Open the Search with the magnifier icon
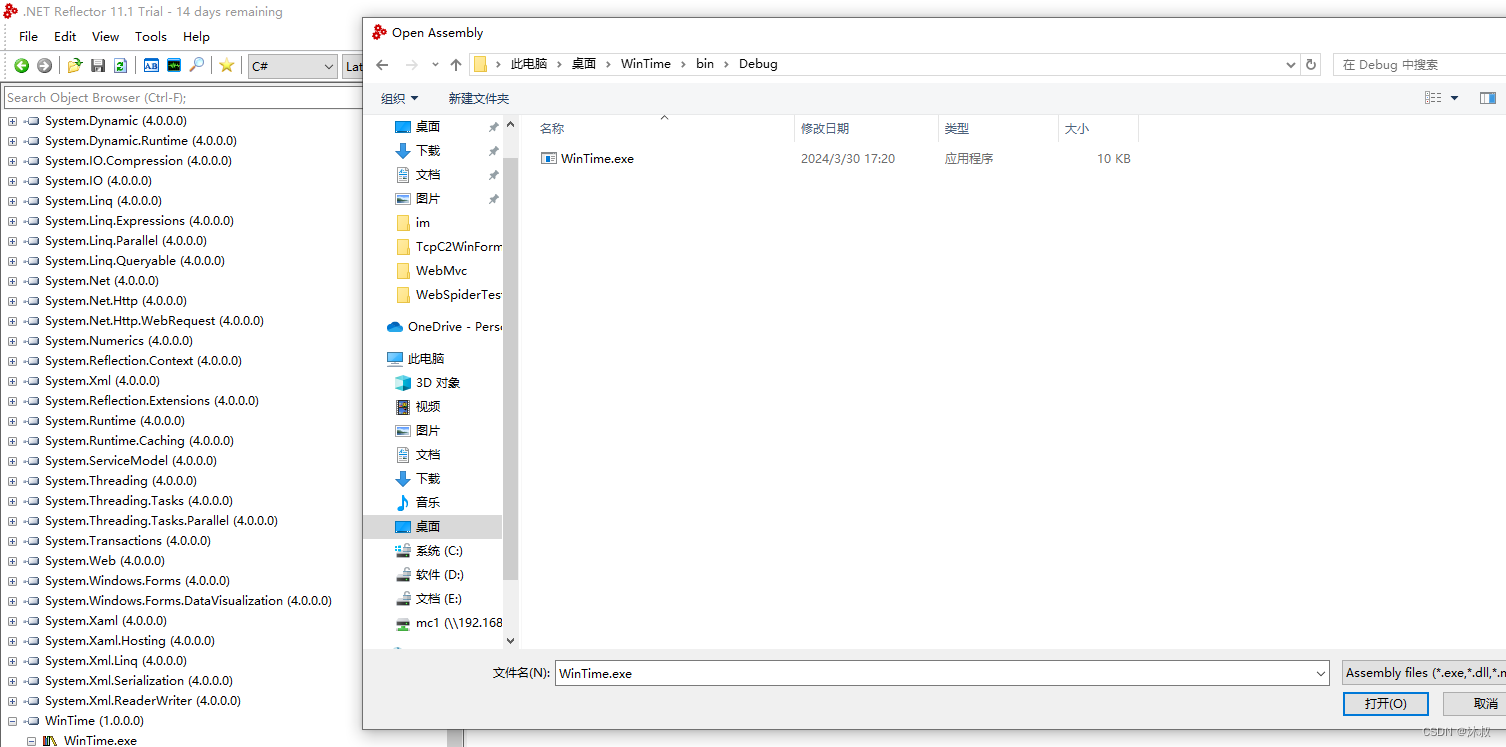 pyautogui.click(x=196, y=66)
